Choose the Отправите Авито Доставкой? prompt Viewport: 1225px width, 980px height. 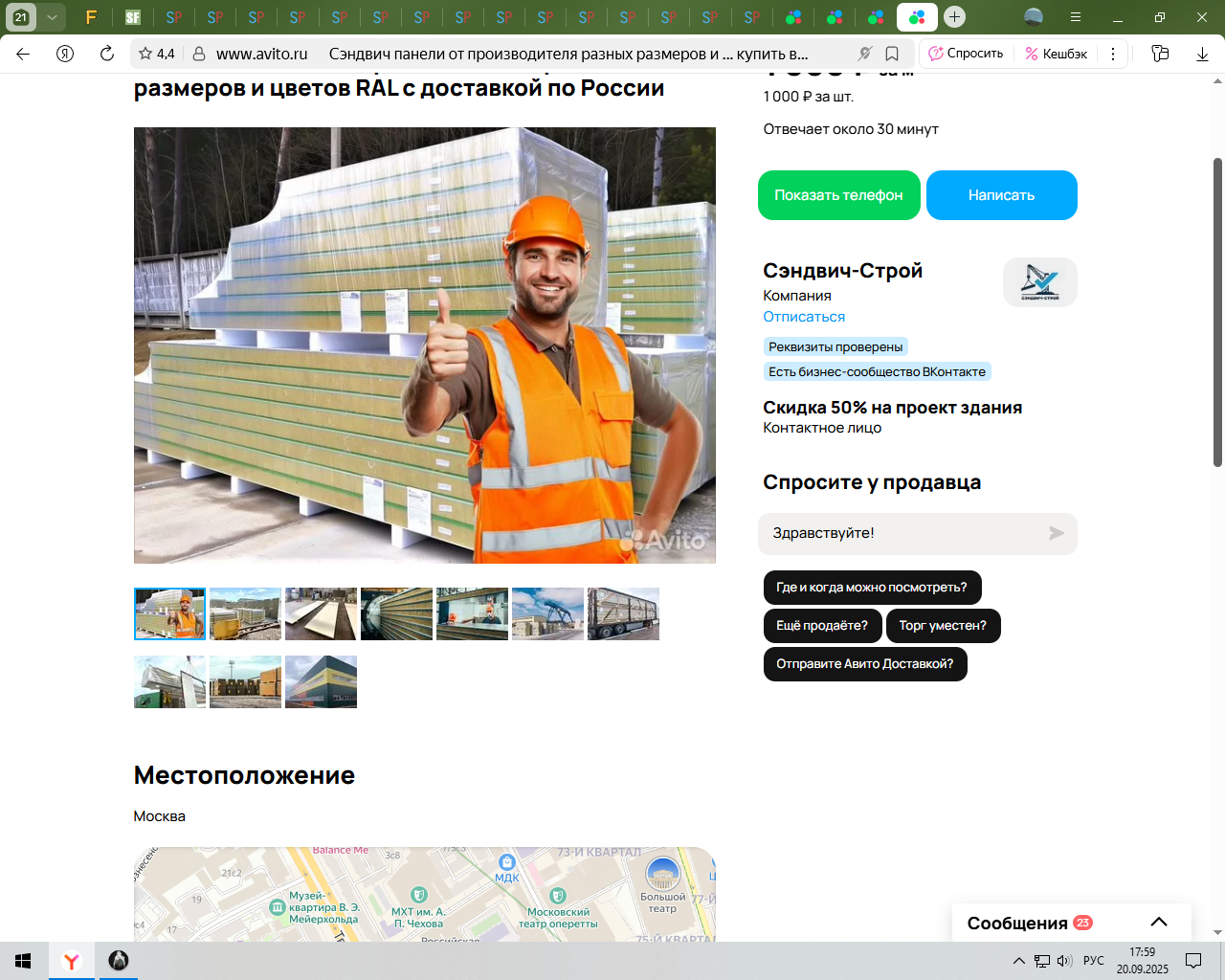865,664
